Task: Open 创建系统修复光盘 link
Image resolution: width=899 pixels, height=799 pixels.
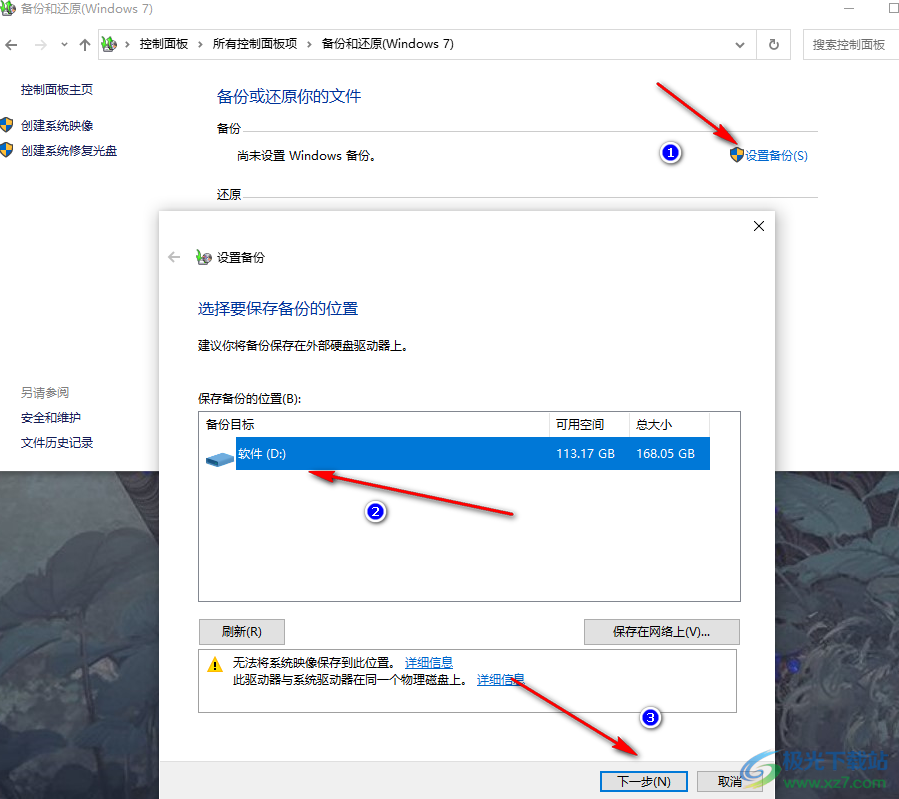Action: tap(69, 151)
